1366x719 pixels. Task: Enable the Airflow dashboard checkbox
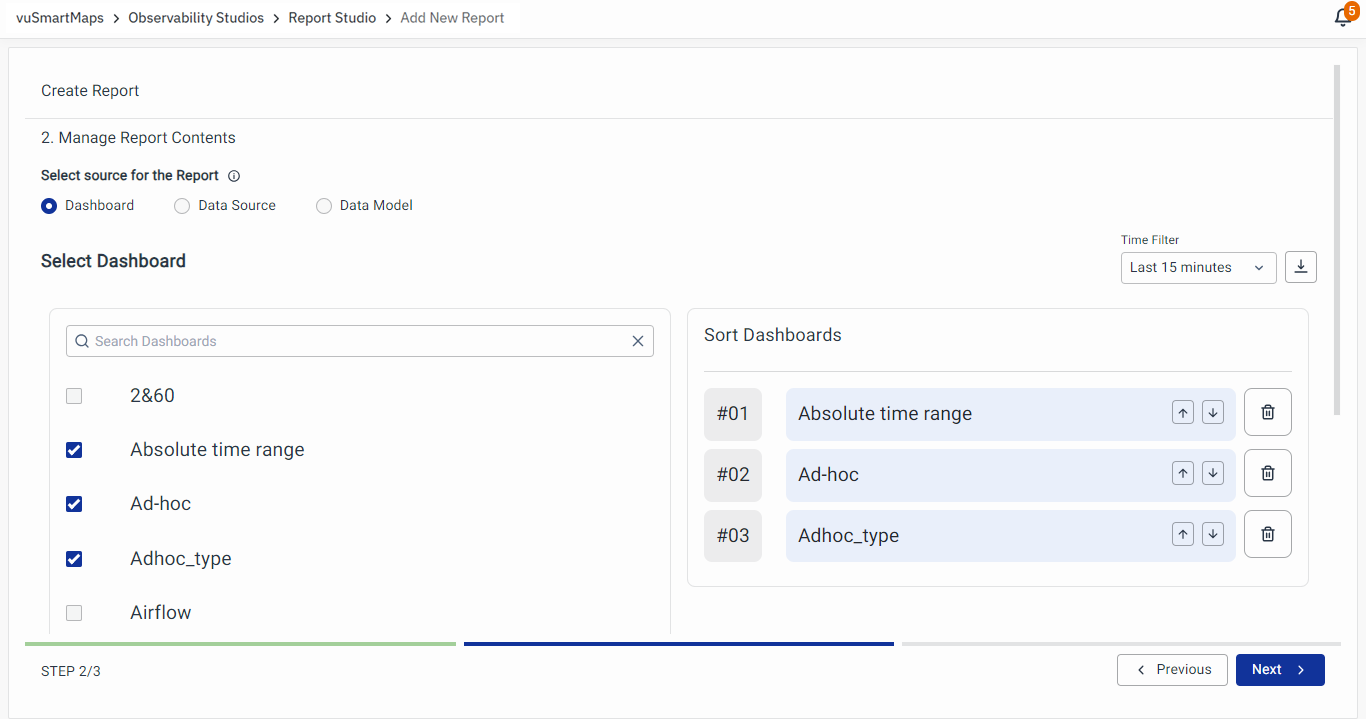click(74, 613)
